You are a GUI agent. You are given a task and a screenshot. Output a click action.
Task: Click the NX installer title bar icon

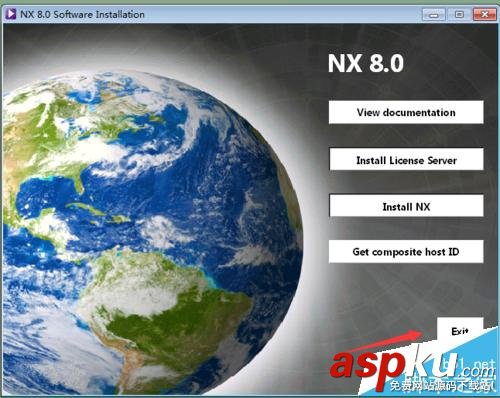pyautogui.click(x=10, y=14)
